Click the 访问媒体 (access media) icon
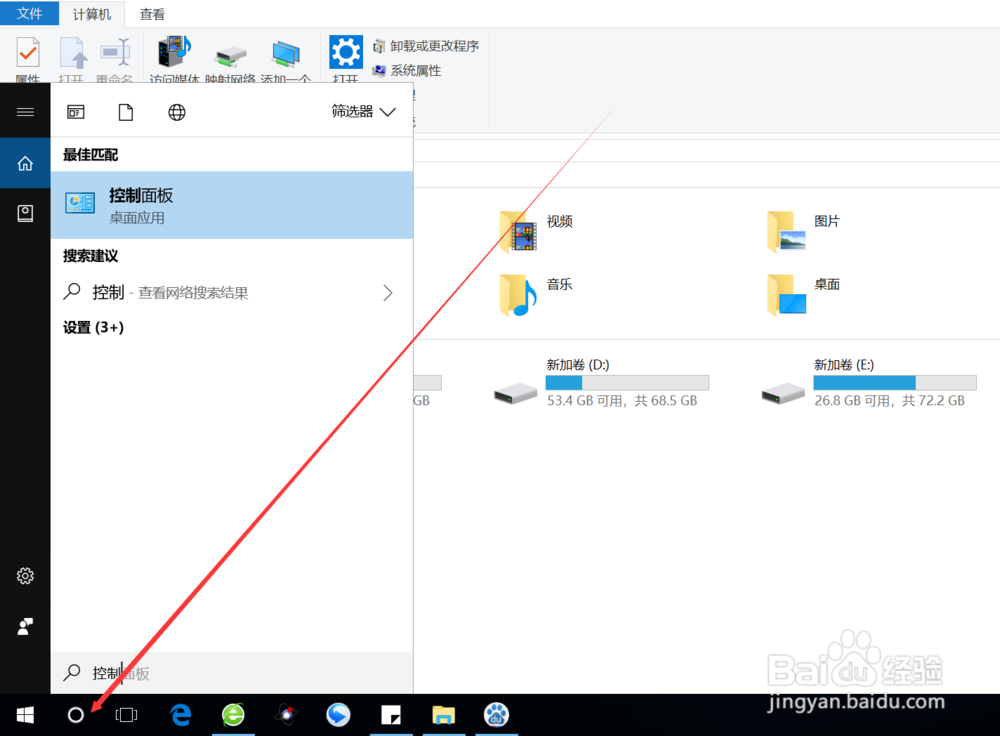Screen dimensions: 1000x736 173,50
